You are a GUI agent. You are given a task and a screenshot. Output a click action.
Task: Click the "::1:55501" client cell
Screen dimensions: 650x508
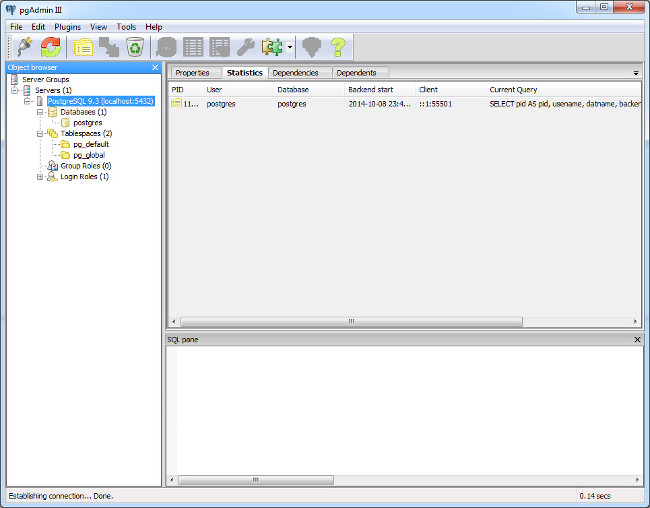point(435,104)
